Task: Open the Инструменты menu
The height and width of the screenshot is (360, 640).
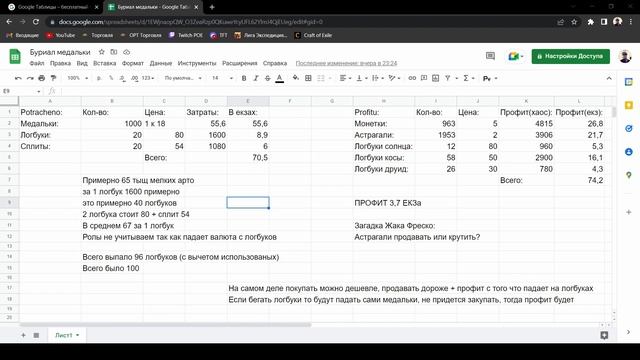Action: [x=197, y=63]
